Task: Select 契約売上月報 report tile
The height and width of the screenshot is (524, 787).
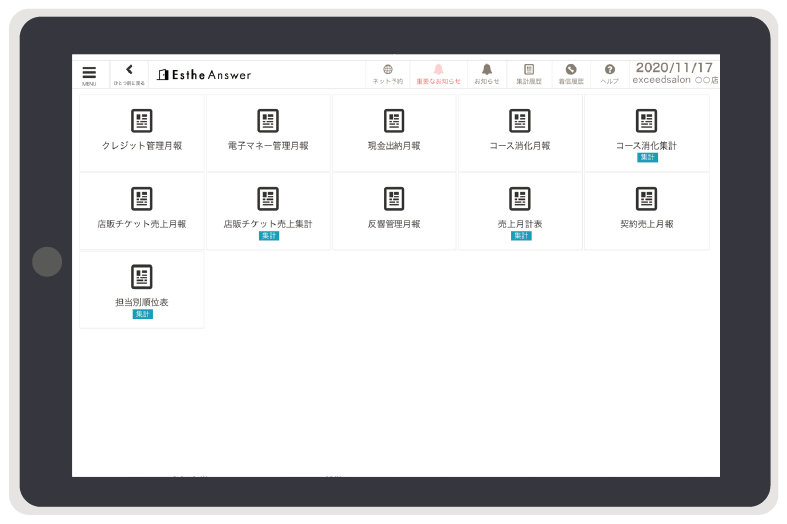Action: click(x=646, y=210)
